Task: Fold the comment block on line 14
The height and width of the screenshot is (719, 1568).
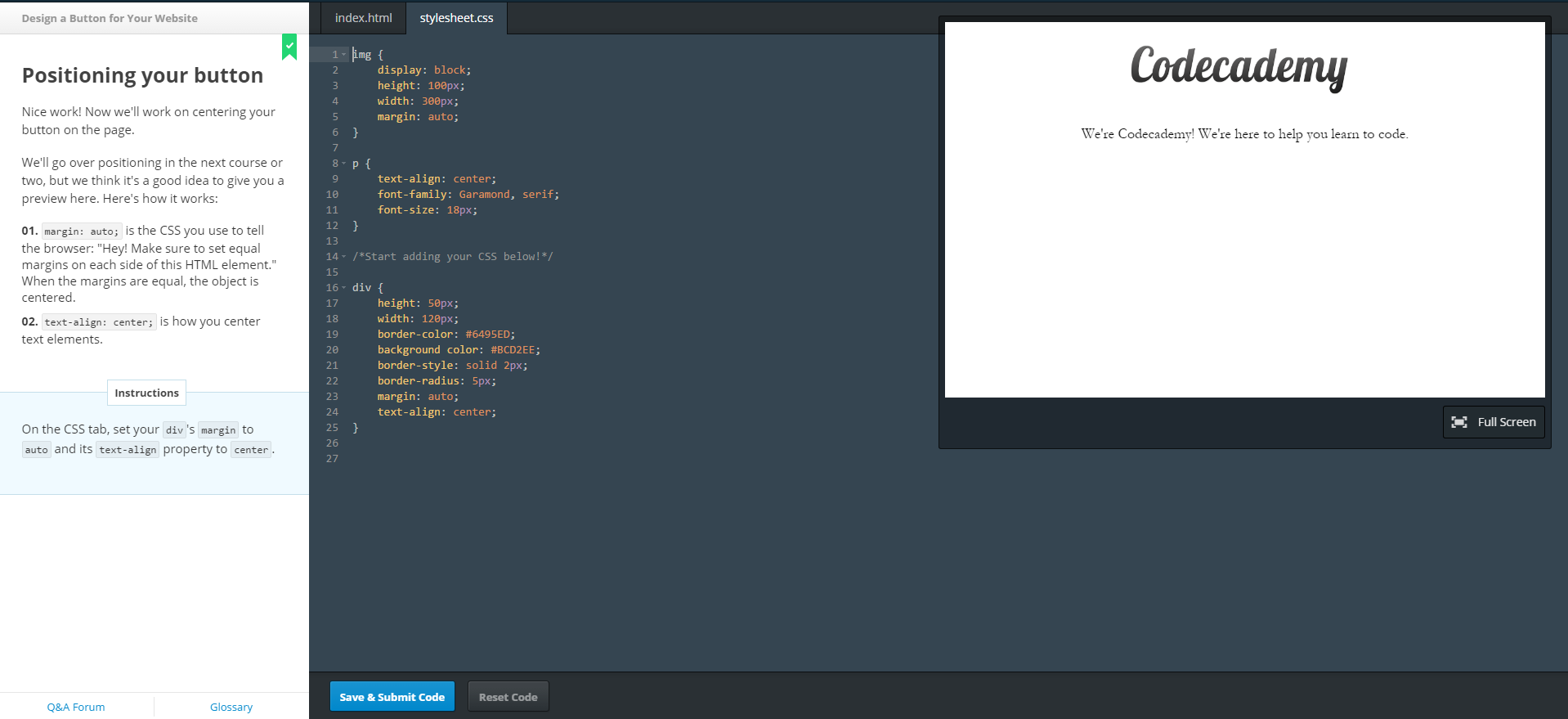Action: 344,257
